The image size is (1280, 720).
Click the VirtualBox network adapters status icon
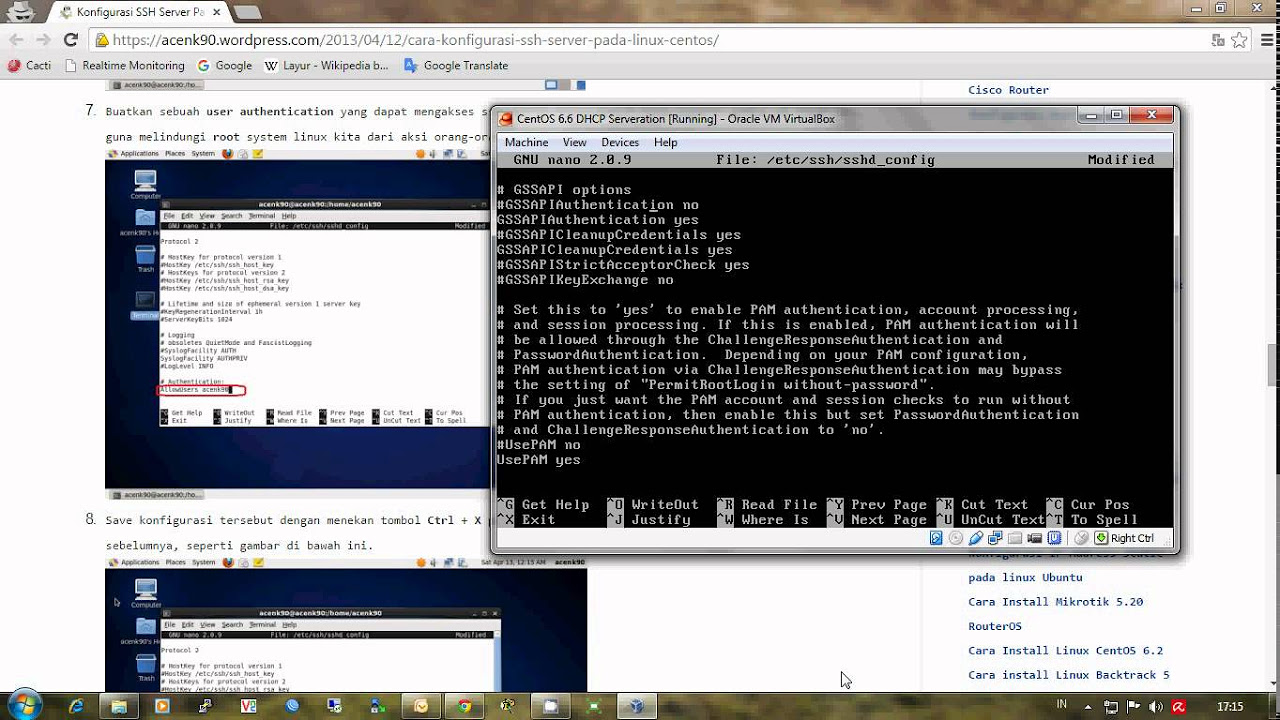tap(995, 538)
